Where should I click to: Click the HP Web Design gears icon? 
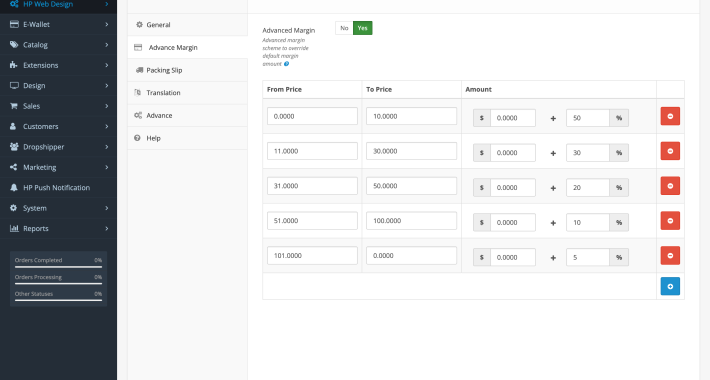[14, 4]
